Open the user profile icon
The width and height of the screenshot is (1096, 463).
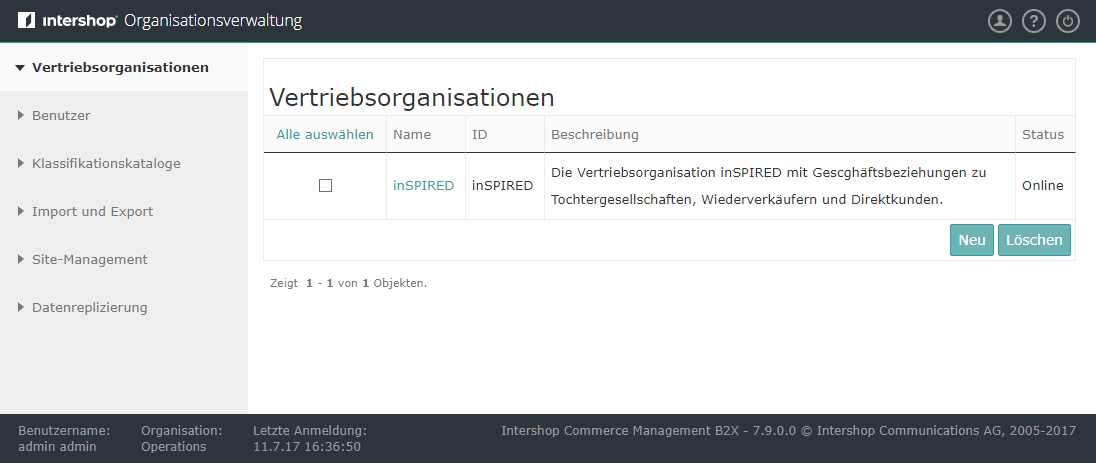[x=1000, y=21]
